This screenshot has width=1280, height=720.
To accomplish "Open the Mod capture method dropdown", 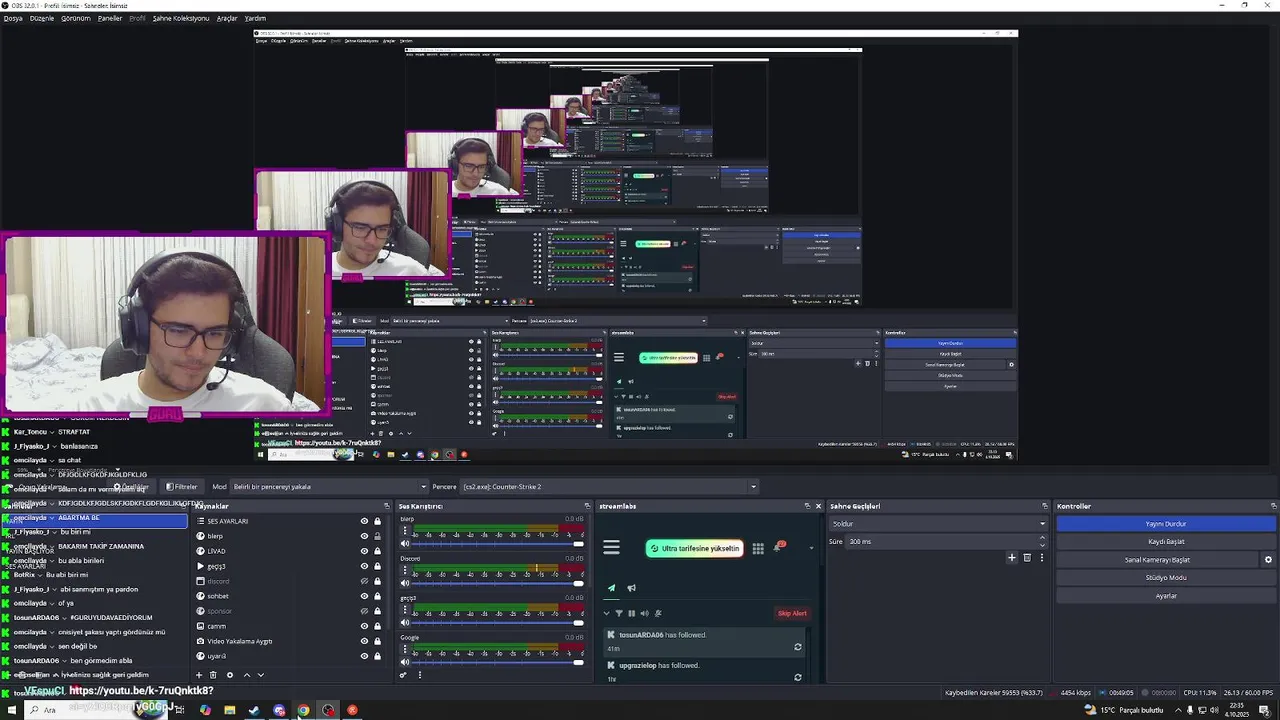I will tap(329, 487).
